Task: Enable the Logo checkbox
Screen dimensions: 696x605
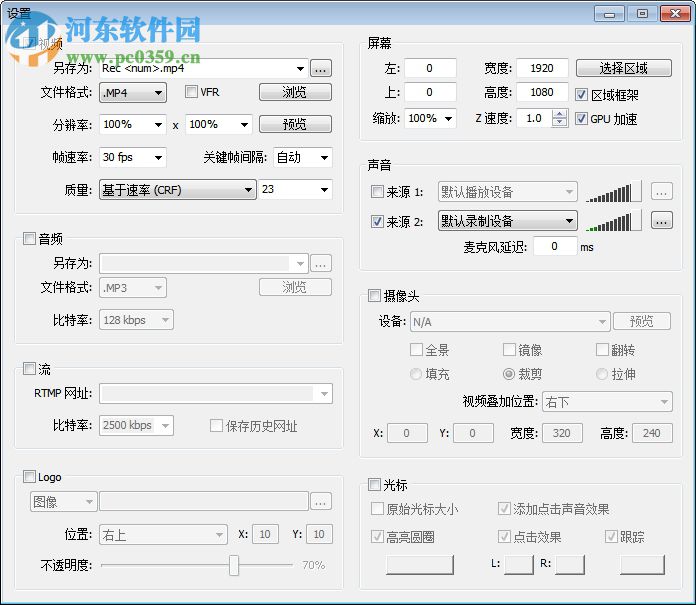Action: (29, 477)
